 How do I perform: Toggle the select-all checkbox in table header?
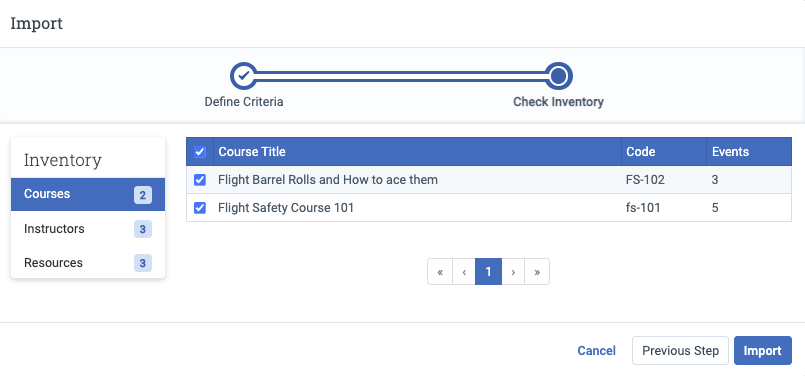(200, 152)
